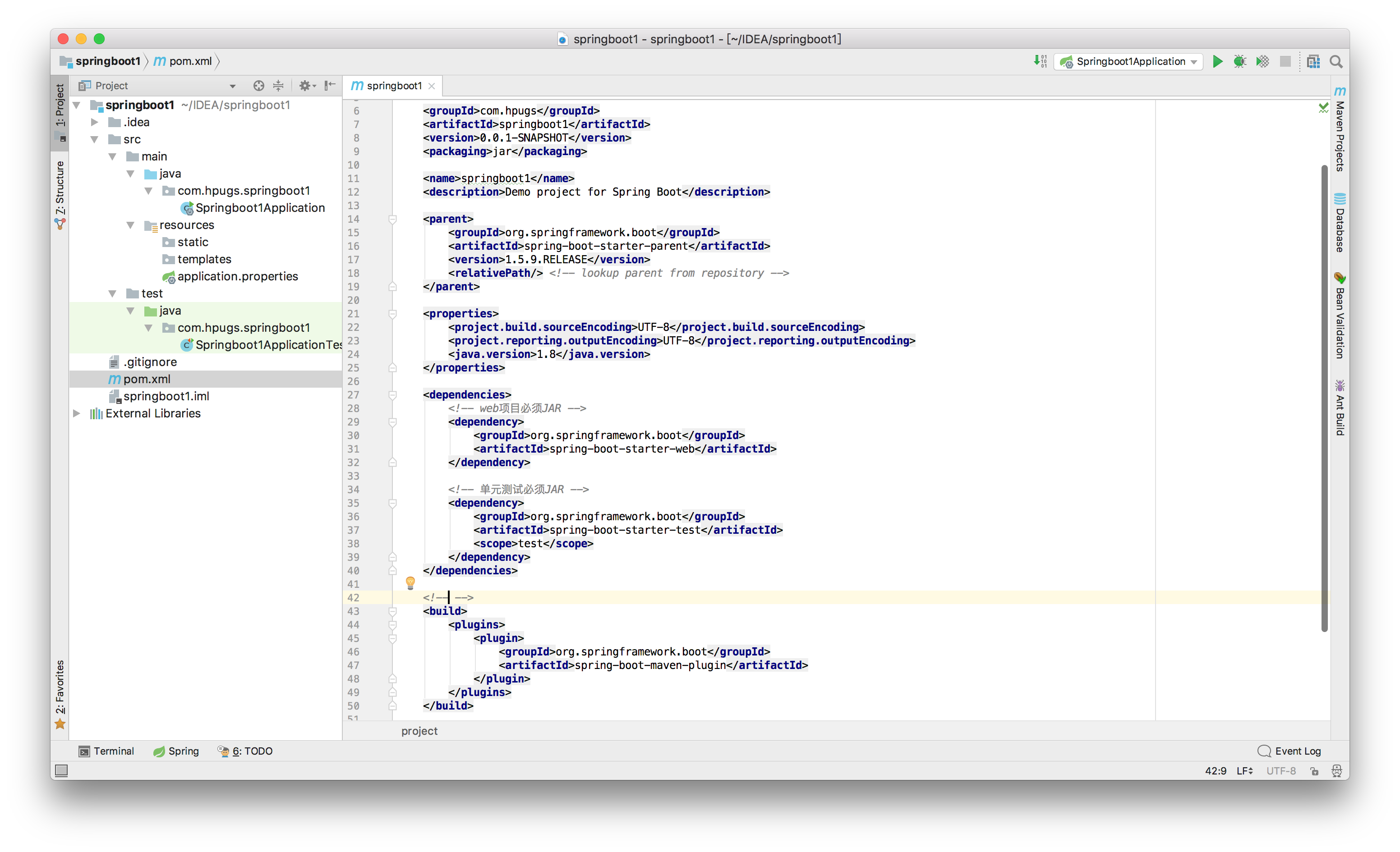The image size is (1400, 852).
Task: Expand the .idea folder
Action: coord(95,122)
